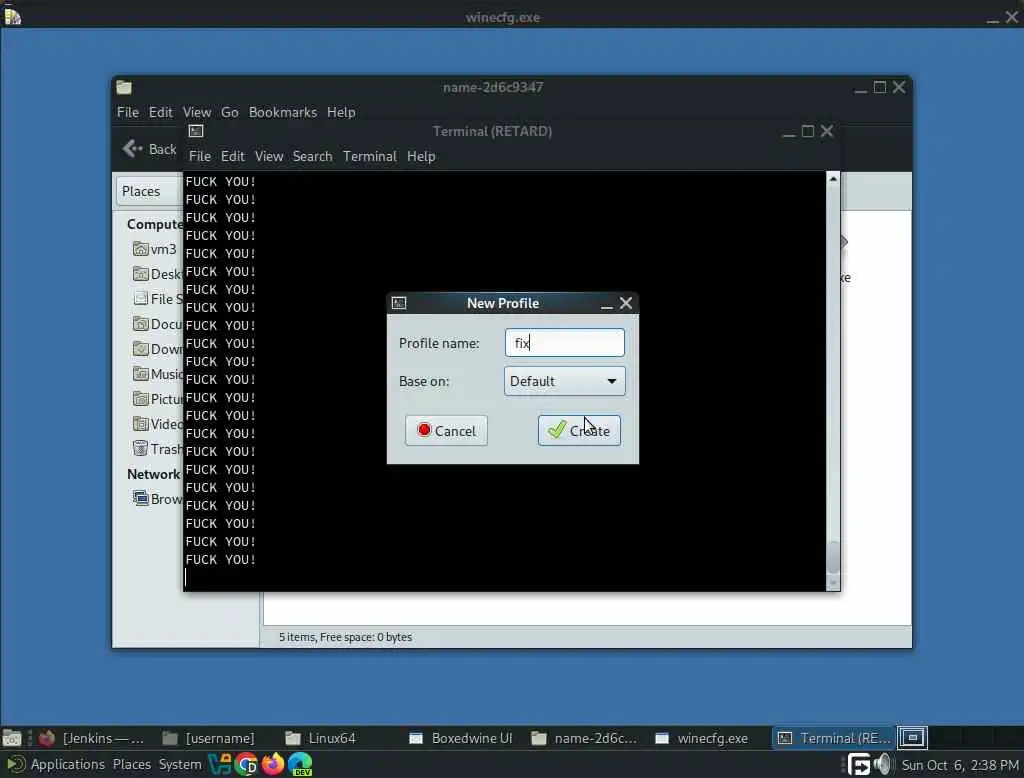This screenshot has height=778, width=1024.
Task: Click the remote session tray icon
Action: pos(859,764)
